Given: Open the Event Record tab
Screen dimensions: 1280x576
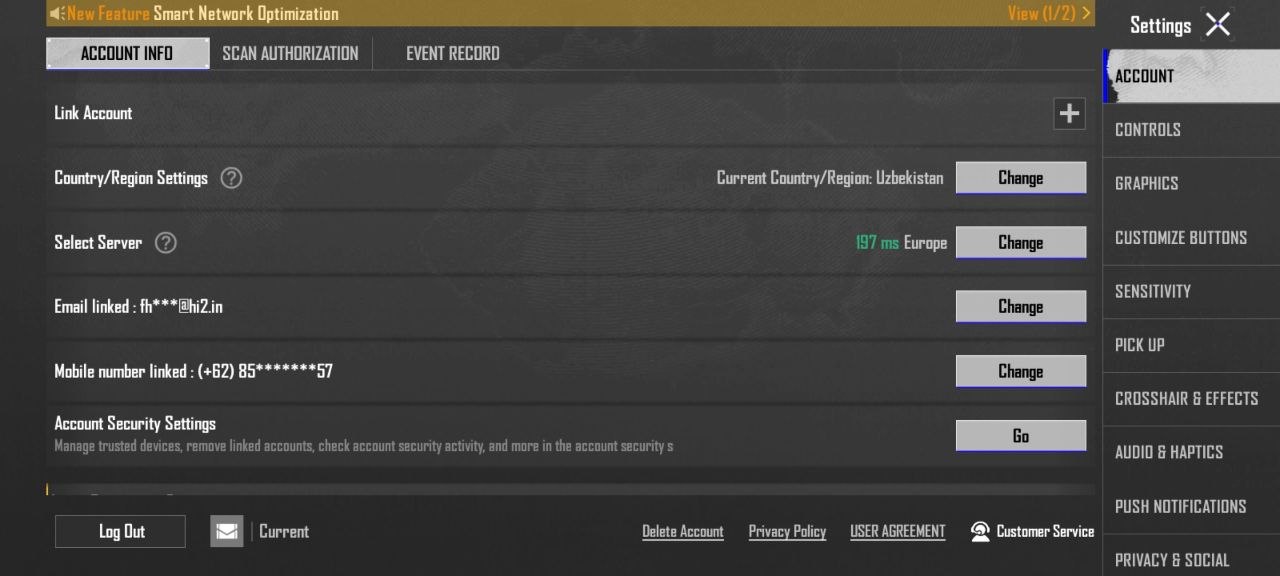Looking at the screenshot, I should point(453,53).
